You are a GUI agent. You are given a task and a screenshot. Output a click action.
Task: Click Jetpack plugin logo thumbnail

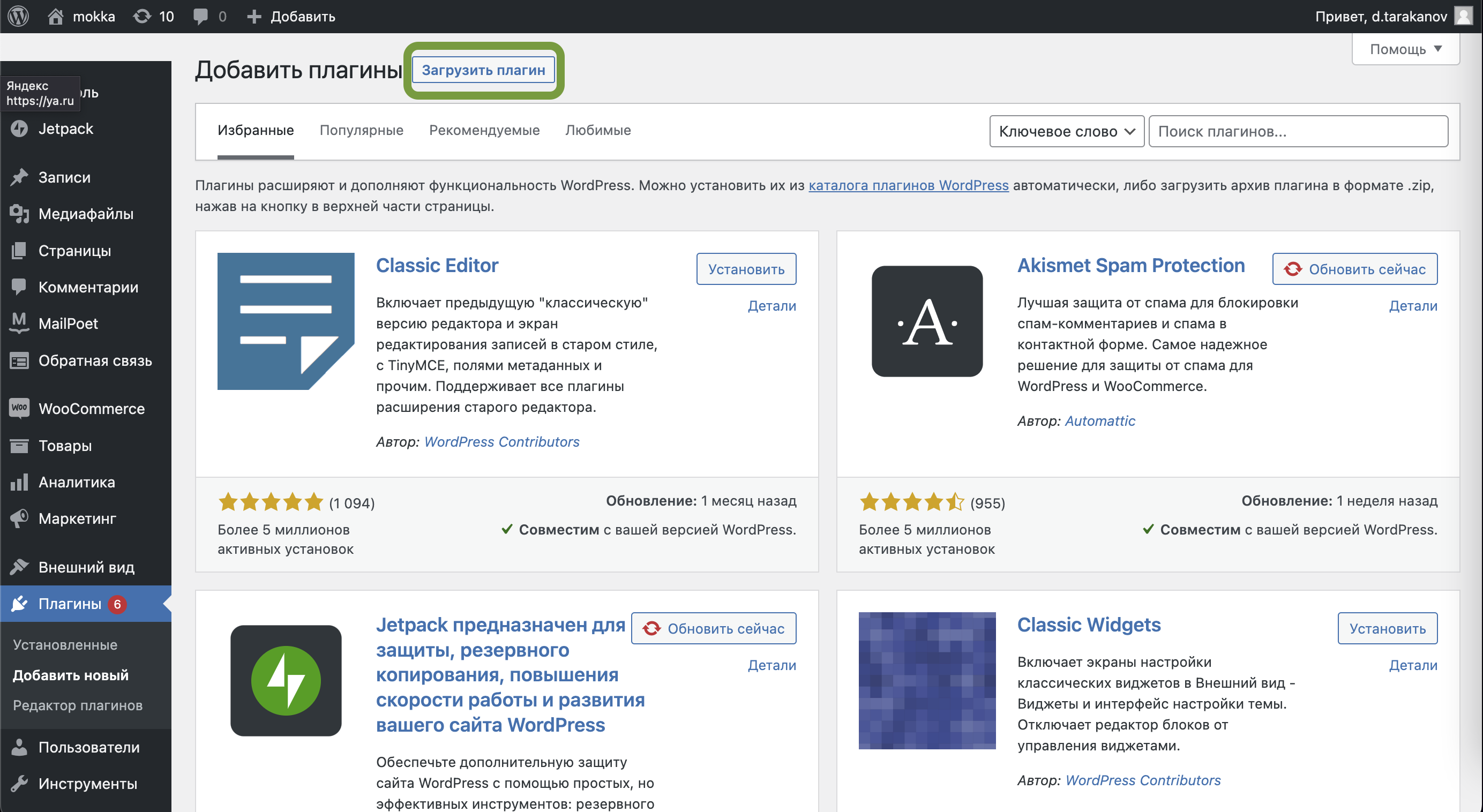(x=286, y=680)
